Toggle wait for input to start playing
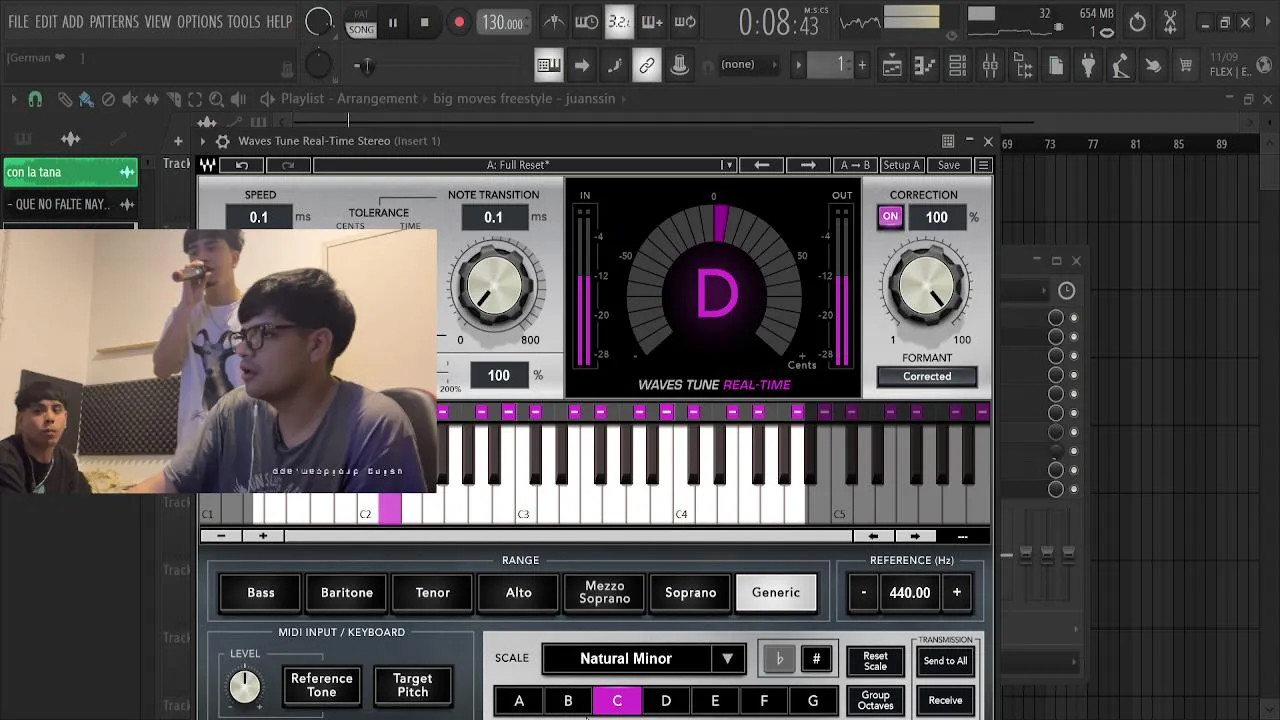This screenshot has height=720, width=1280. point(587,22)
